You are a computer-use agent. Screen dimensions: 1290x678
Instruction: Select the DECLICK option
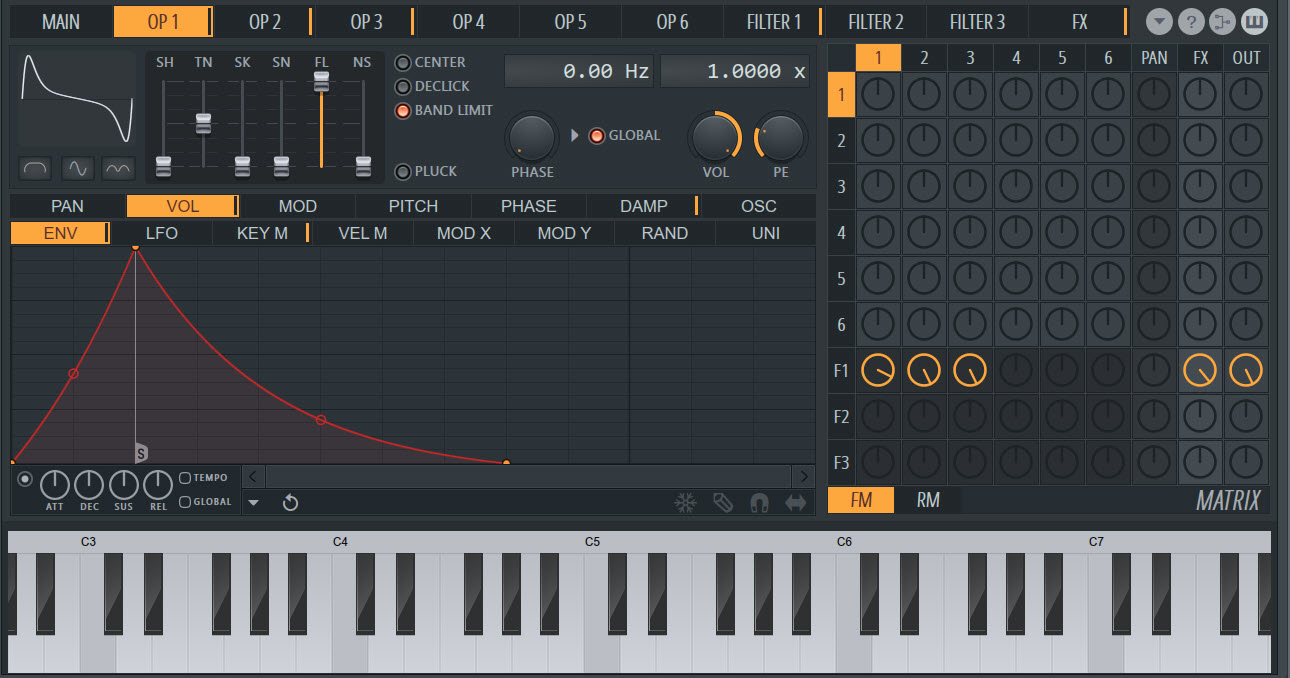tap(404, 86)
